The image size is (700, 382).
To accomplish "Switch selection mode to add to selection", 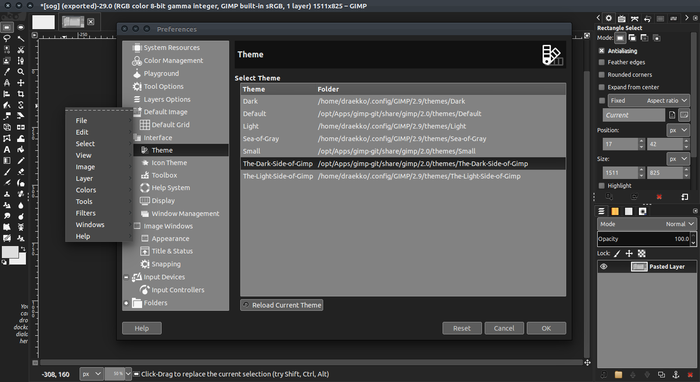I will pyautogui.click(x=632, y=38).
